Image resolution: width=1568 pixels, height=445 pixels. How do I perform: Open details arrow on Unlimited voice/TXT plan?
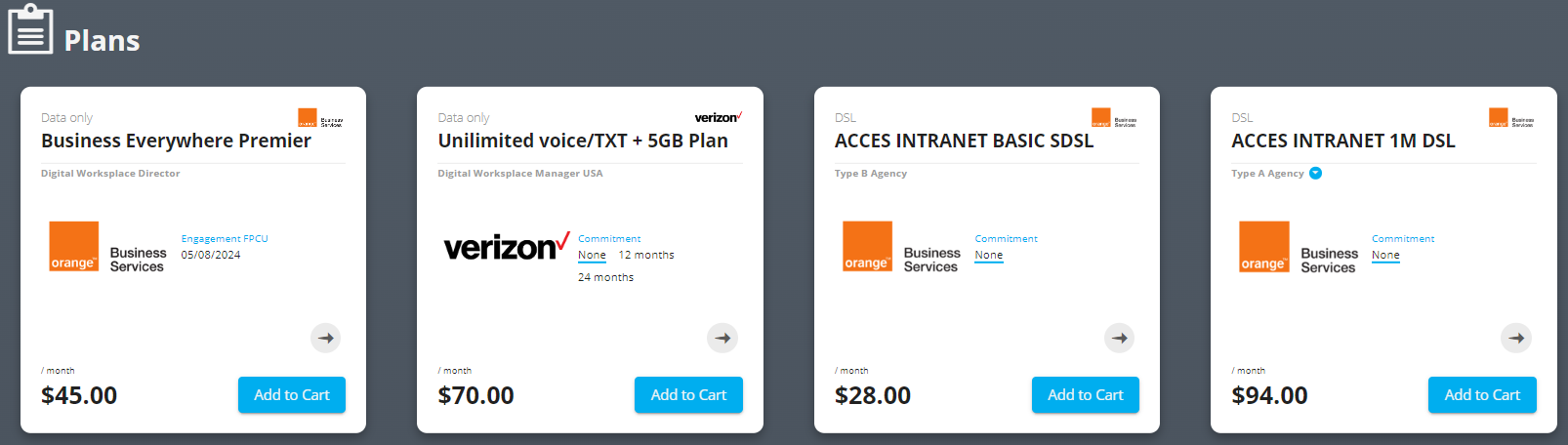[722, 338]
